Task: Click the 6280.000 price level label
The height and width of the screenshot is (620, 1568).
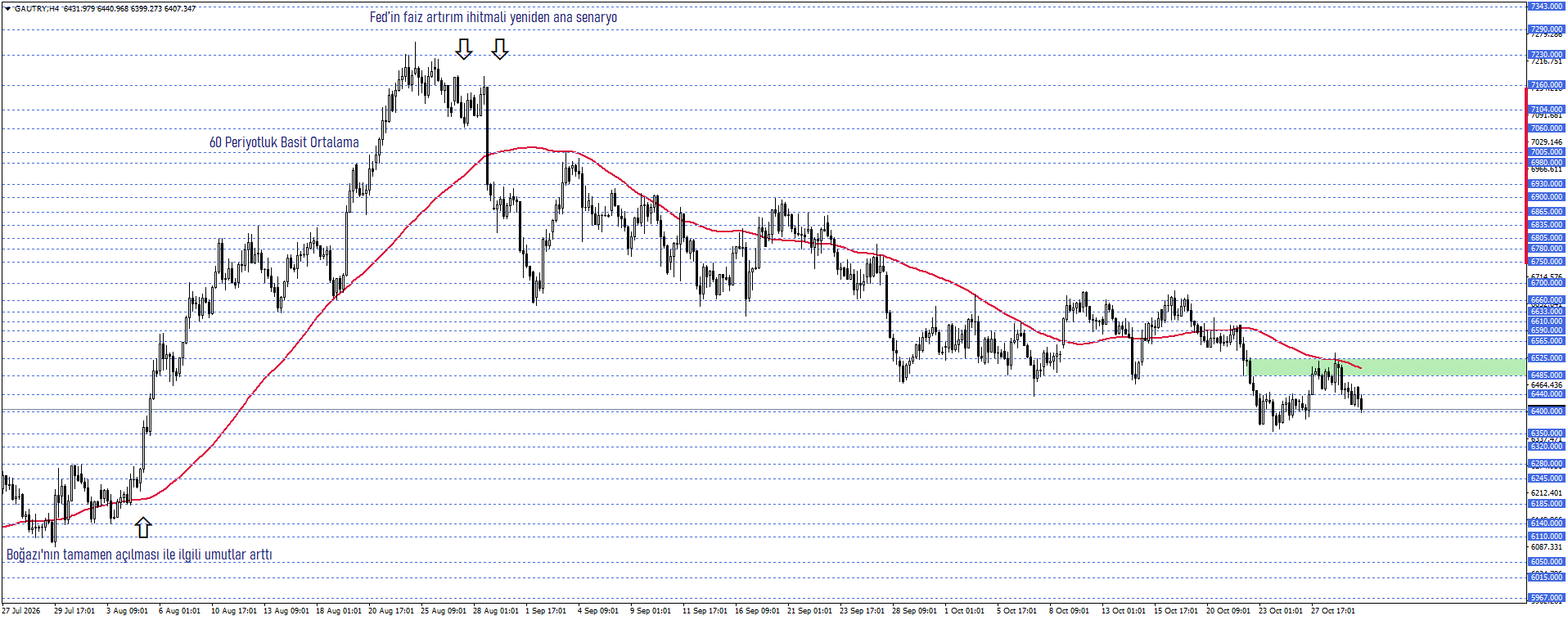Action: (1546, 464)
